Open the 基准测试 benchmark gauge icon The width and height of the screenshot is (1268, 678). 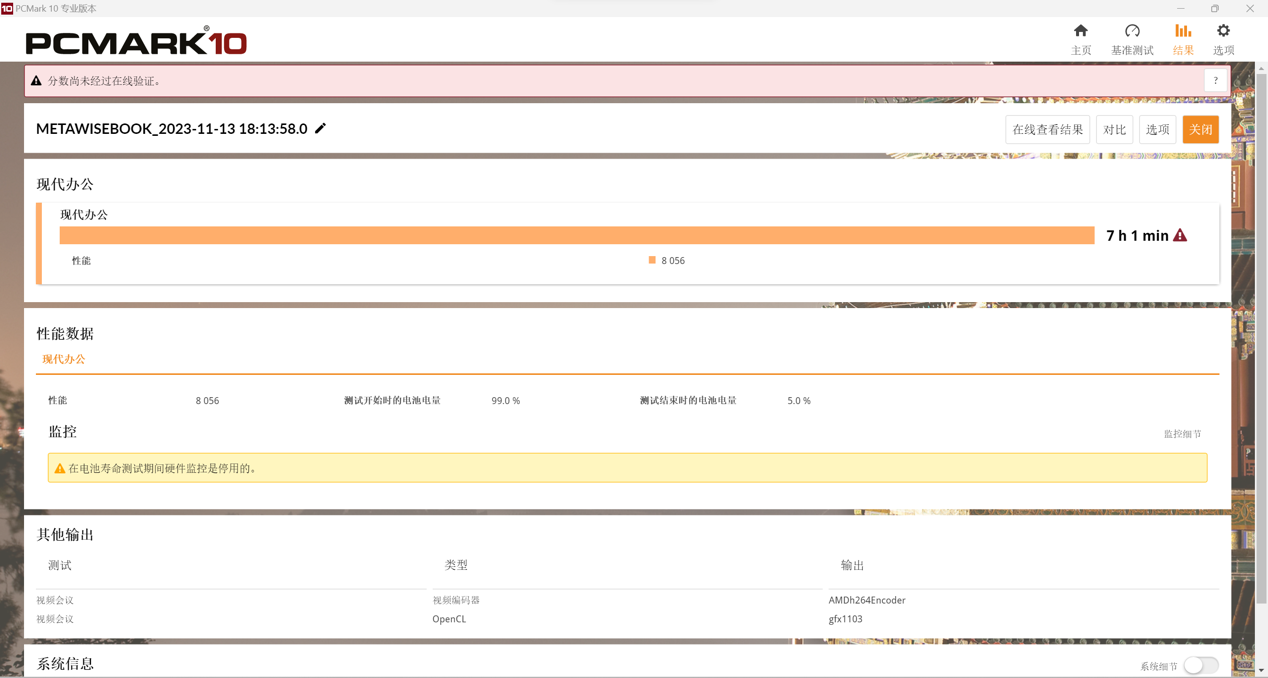(x=1132, y=31)
